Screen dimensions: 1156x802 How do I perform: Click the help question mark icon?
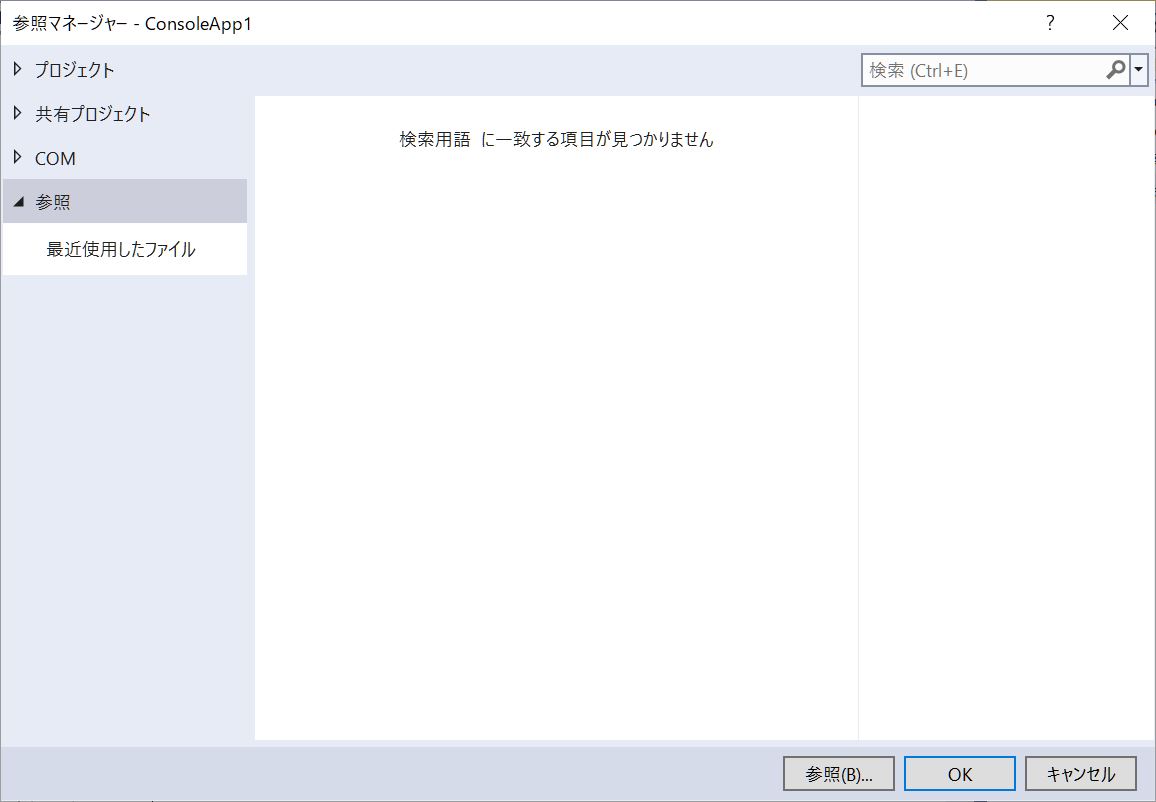[x=1049, y=22]
